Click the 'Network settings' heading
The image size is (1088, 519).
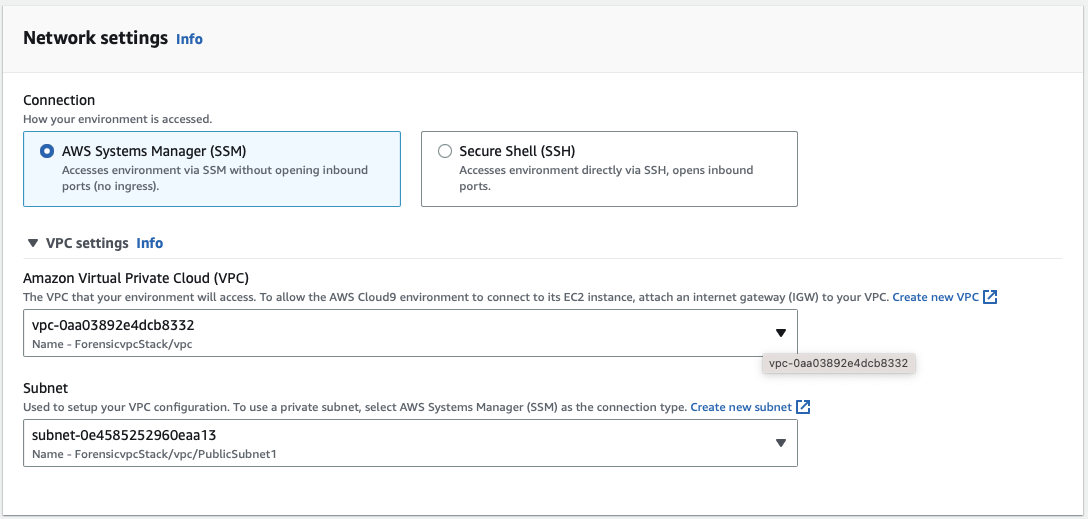96,37
